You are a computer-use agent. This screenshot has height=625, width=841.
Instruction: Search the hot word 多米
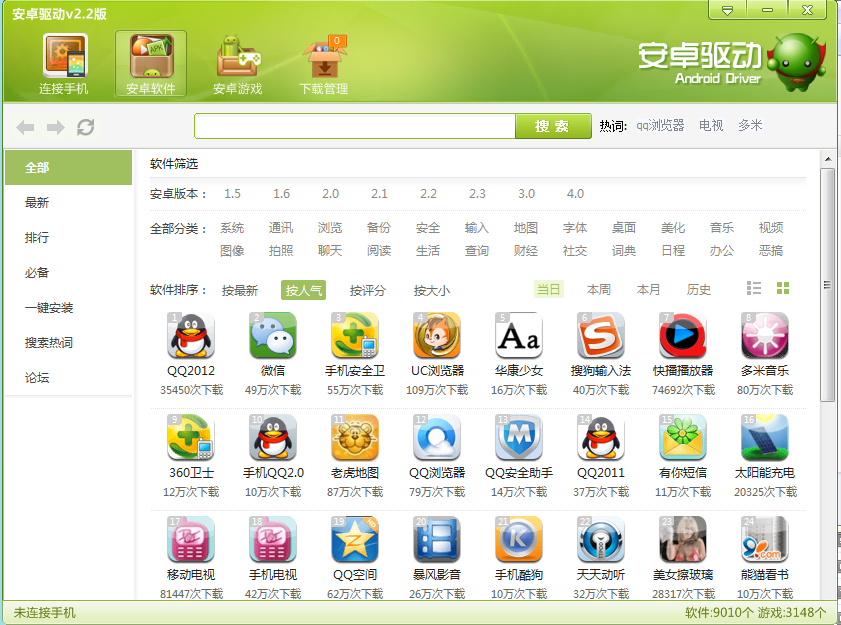[x=750, y=126]
